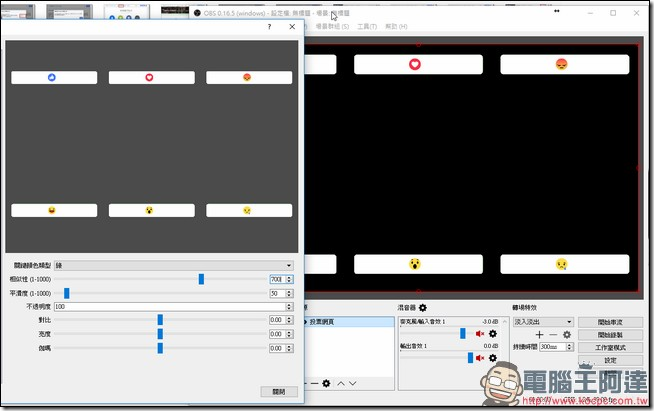Click the 混音器 header gear icon

click(x=422, y=308)
